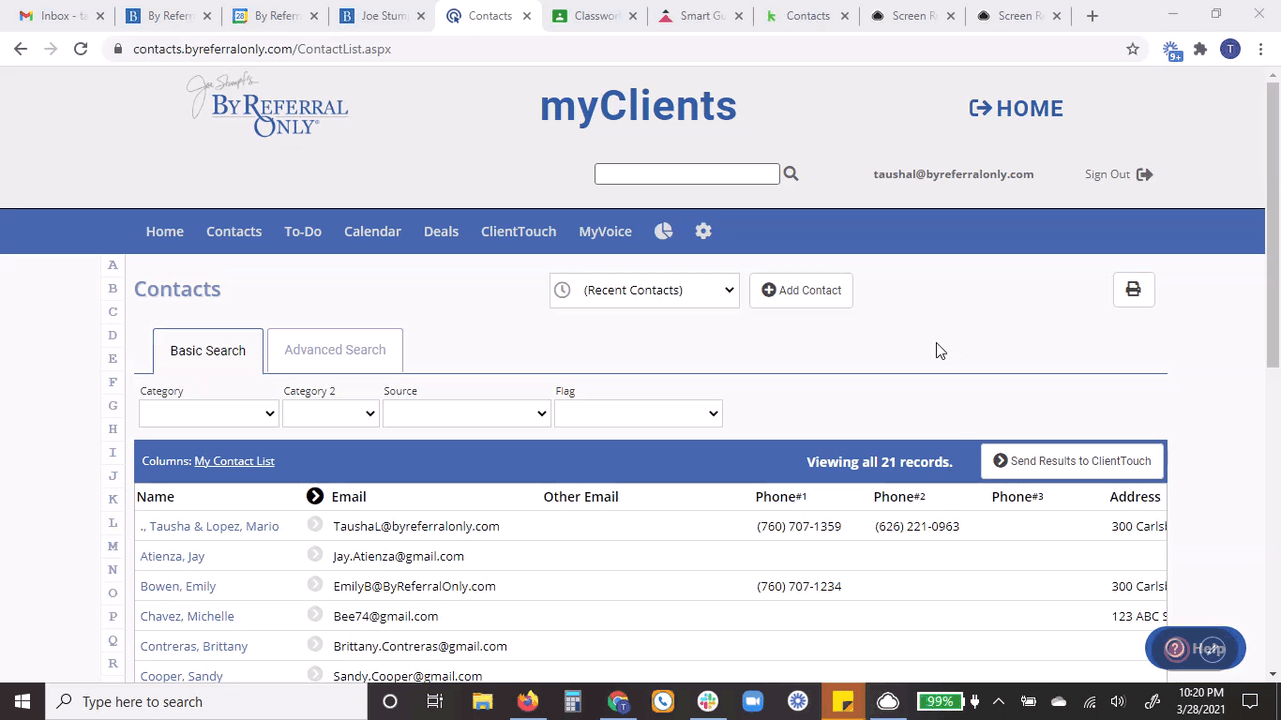The image size is (1281, 720).
Task: Click arrow icon in Cooper, Sandy row
Action: [x=315, y=675]
